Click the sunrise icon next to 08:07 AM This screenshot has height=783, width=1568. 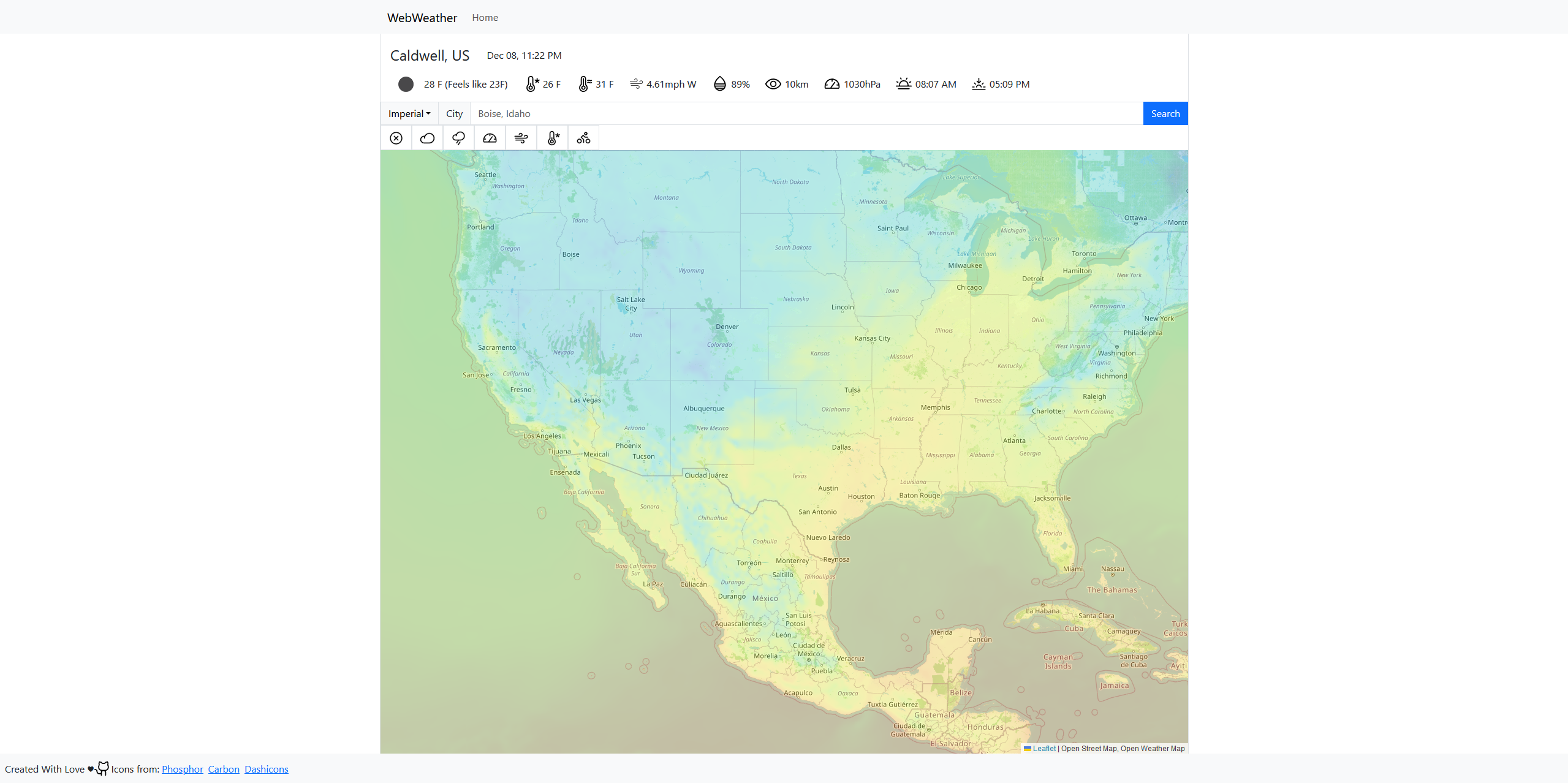click(903, 84)
